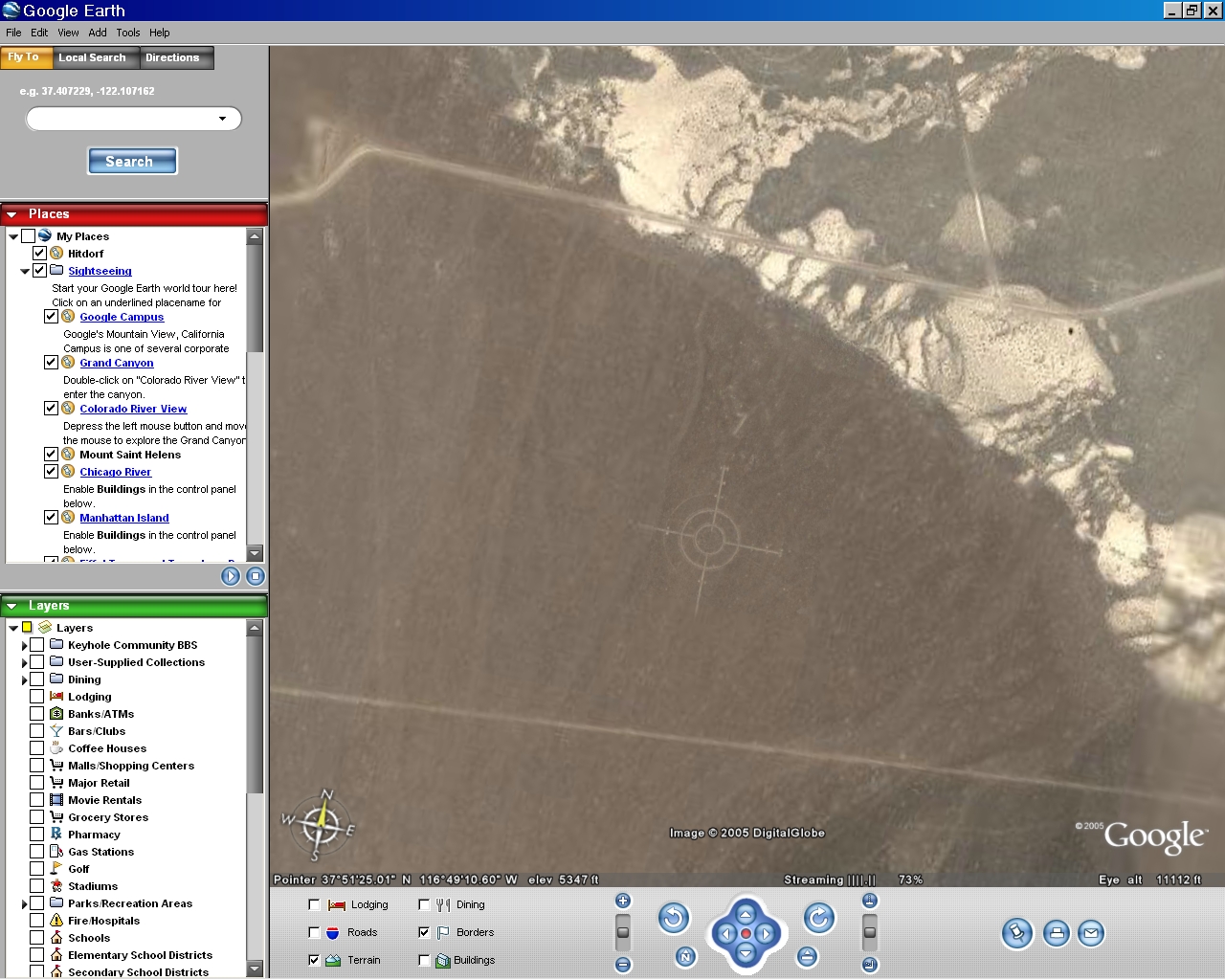Open the Colorado River View link

pyautogui.click(x=133, y=409)
